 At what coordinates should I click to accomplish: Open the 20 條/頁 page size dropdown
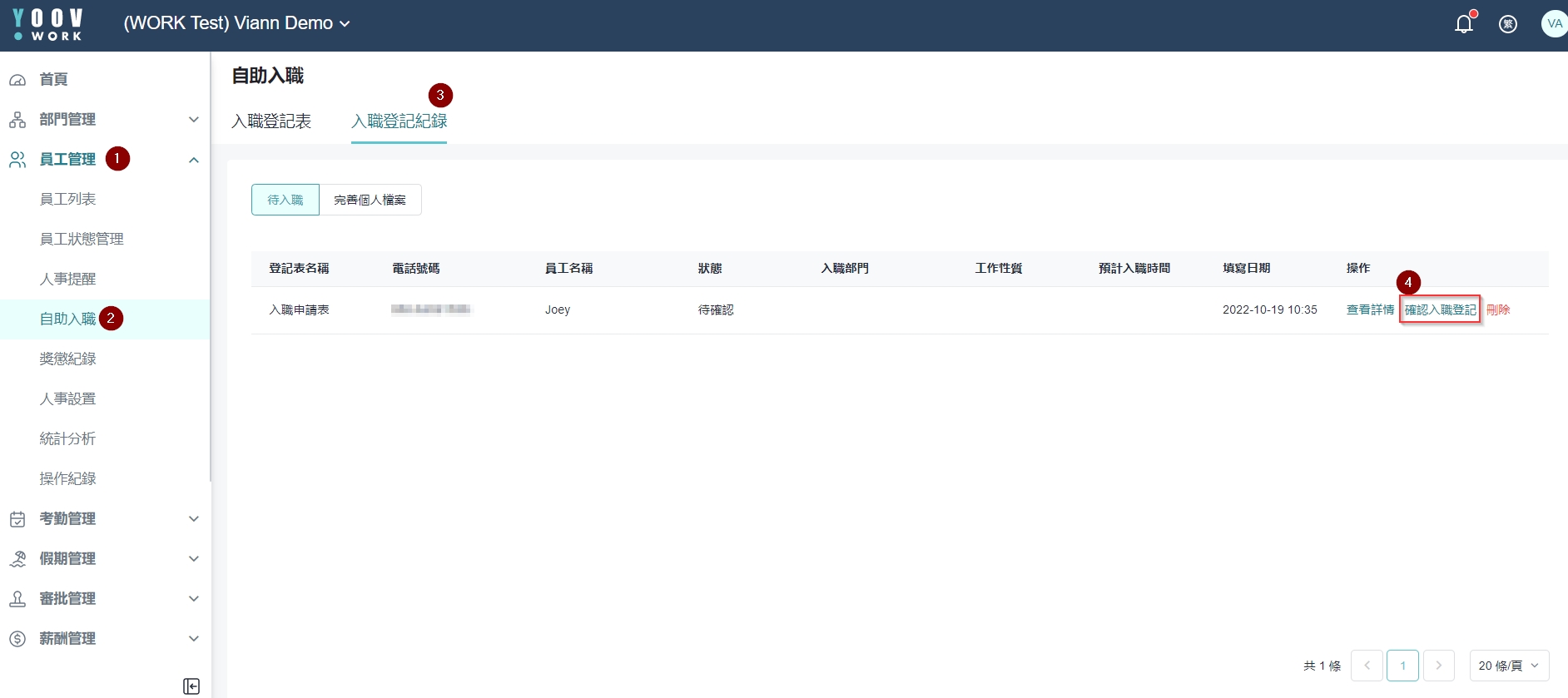[1508, 666]
